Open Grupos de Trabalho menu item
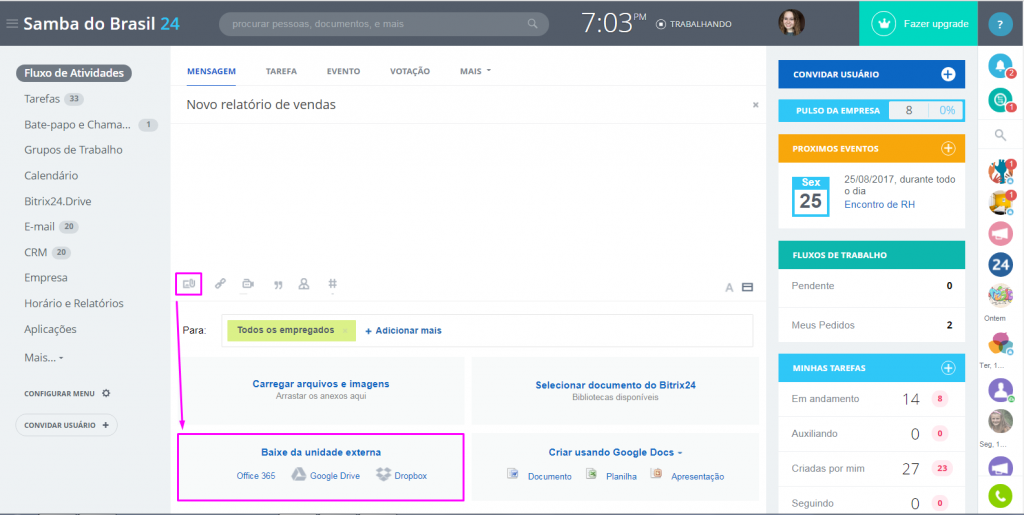The height and width of the screenshot is (515, 1024). pos(73,150)
